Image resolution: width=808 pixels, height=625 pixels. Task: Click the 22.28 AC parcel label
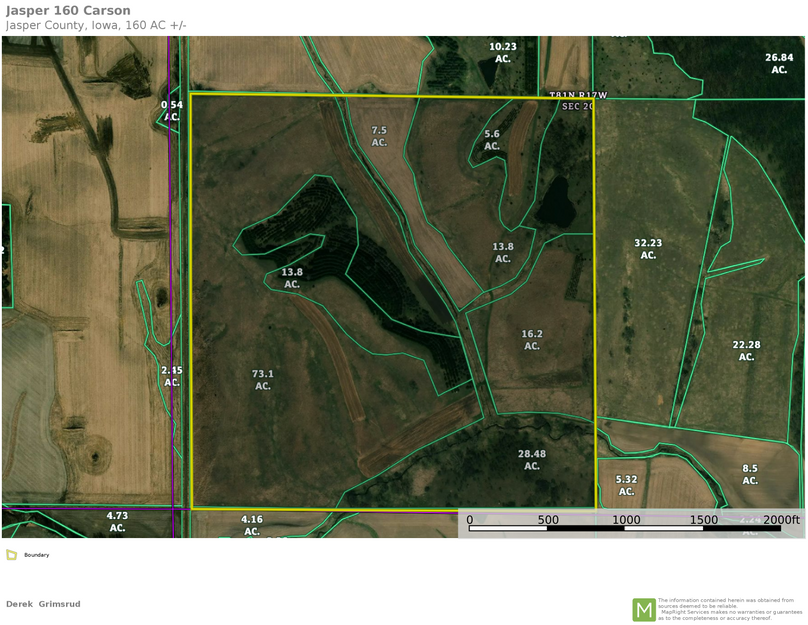pos(746,348)
